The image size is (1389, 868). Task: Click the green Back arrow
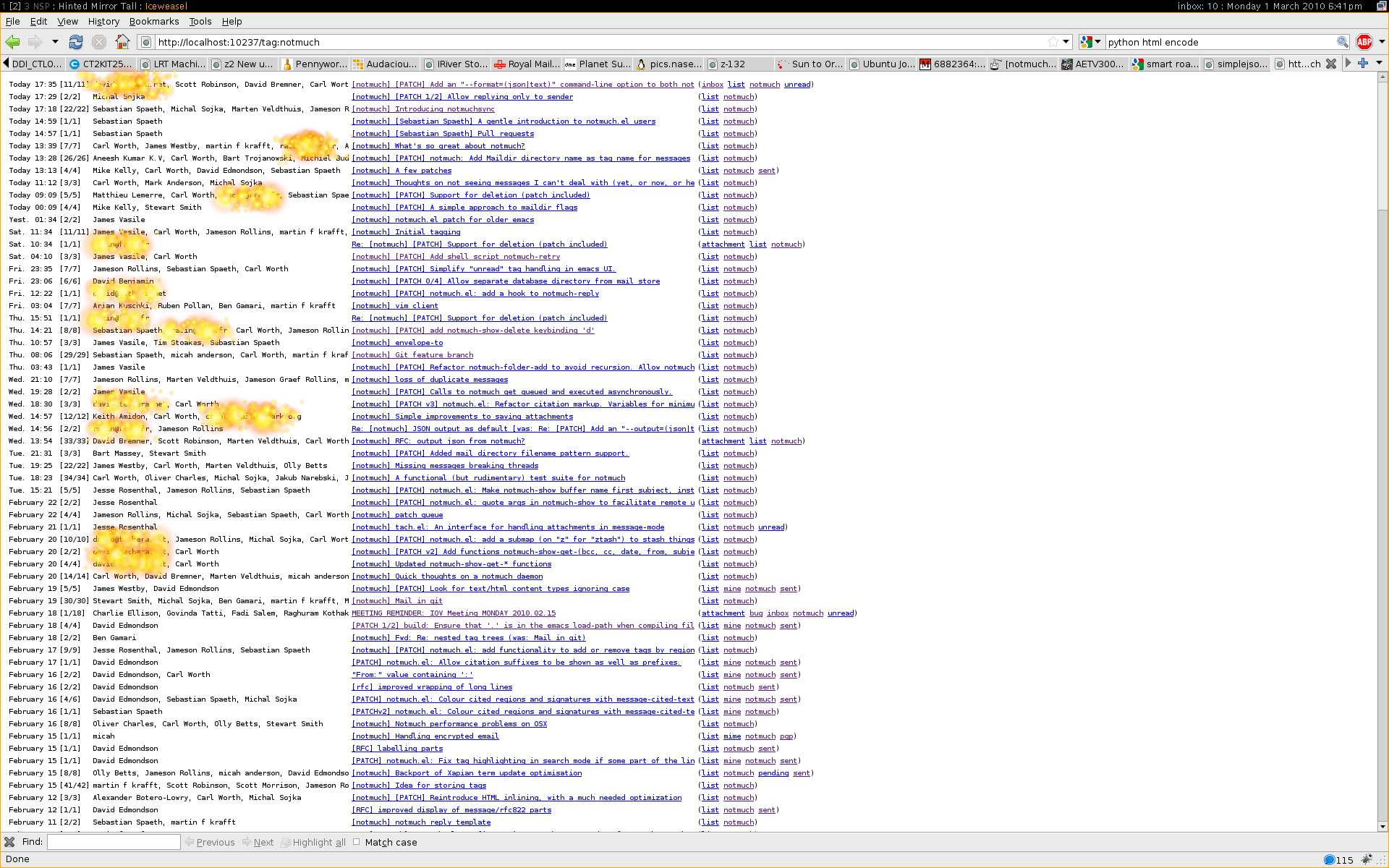pyautogui.click(x=12, y=42)
